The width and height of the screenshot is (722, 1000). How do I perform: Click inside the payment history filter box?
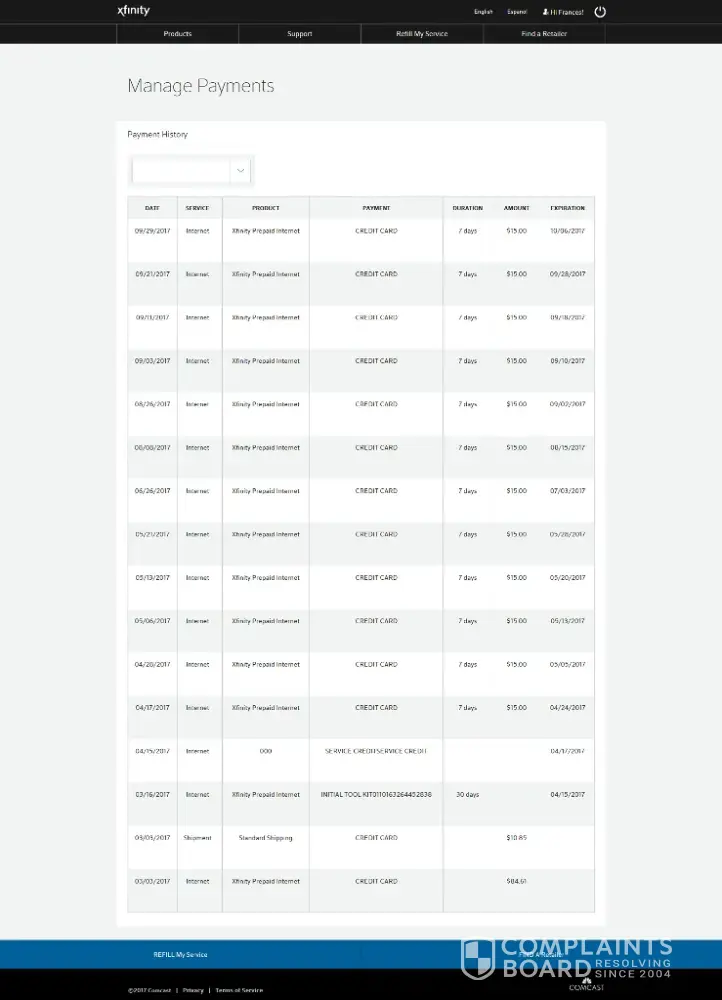pos(181,171)
